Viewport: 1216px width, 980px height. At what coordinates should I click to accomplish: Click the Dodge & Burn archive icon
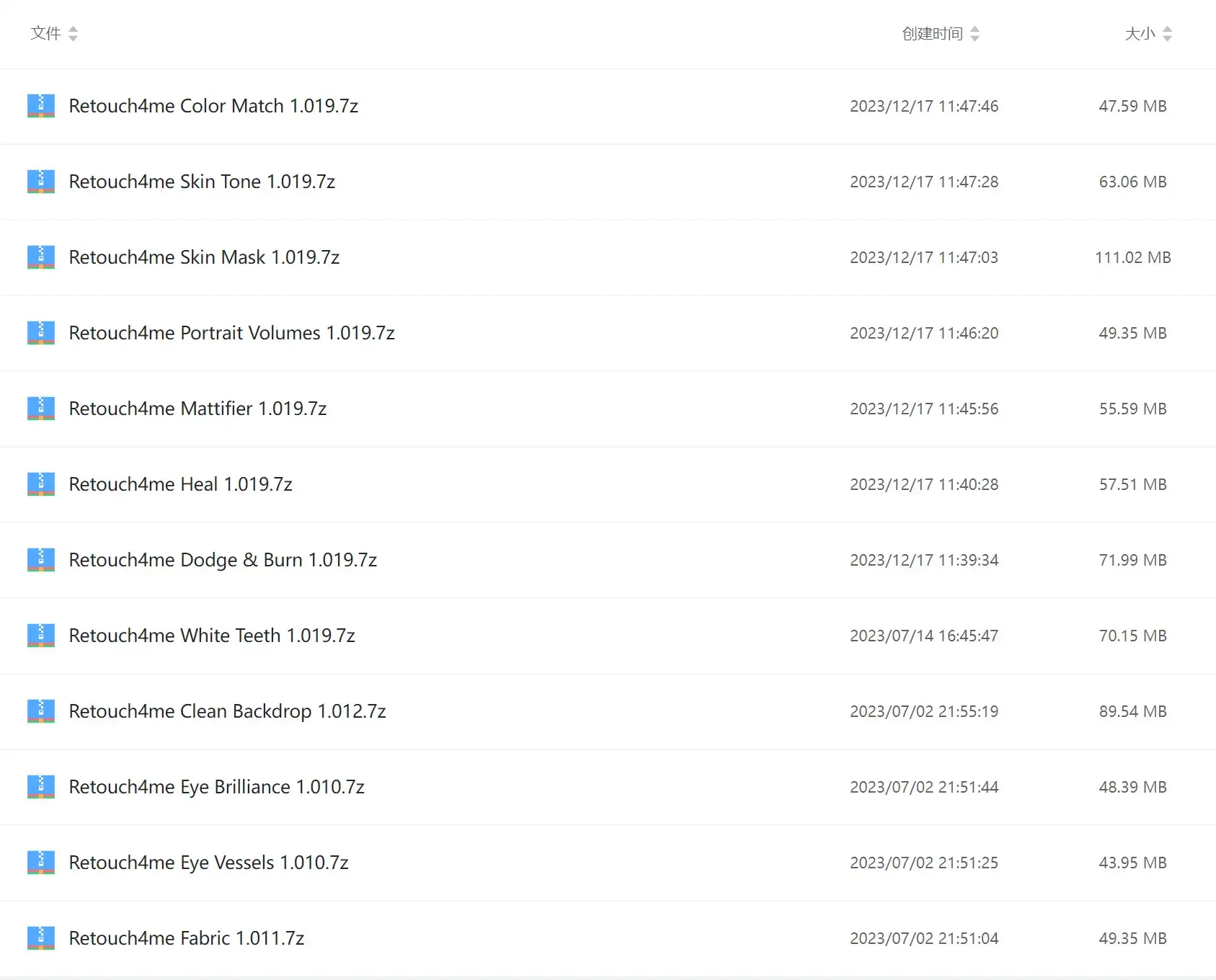[41, 560]
